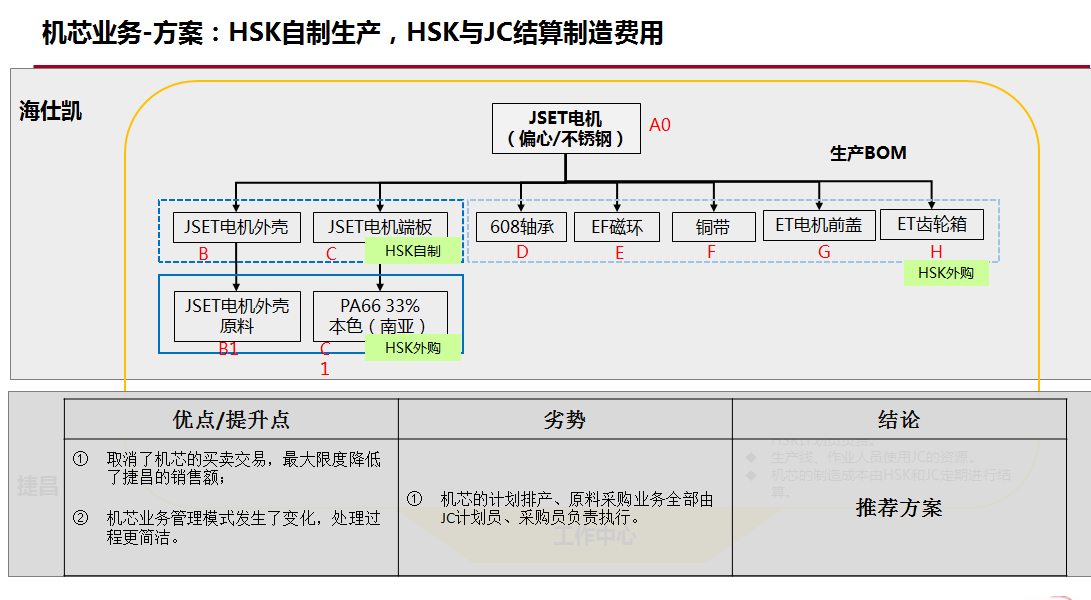1091x600 pixels.
Task: Select the 生产BOM label
Action: pos(868,153)
